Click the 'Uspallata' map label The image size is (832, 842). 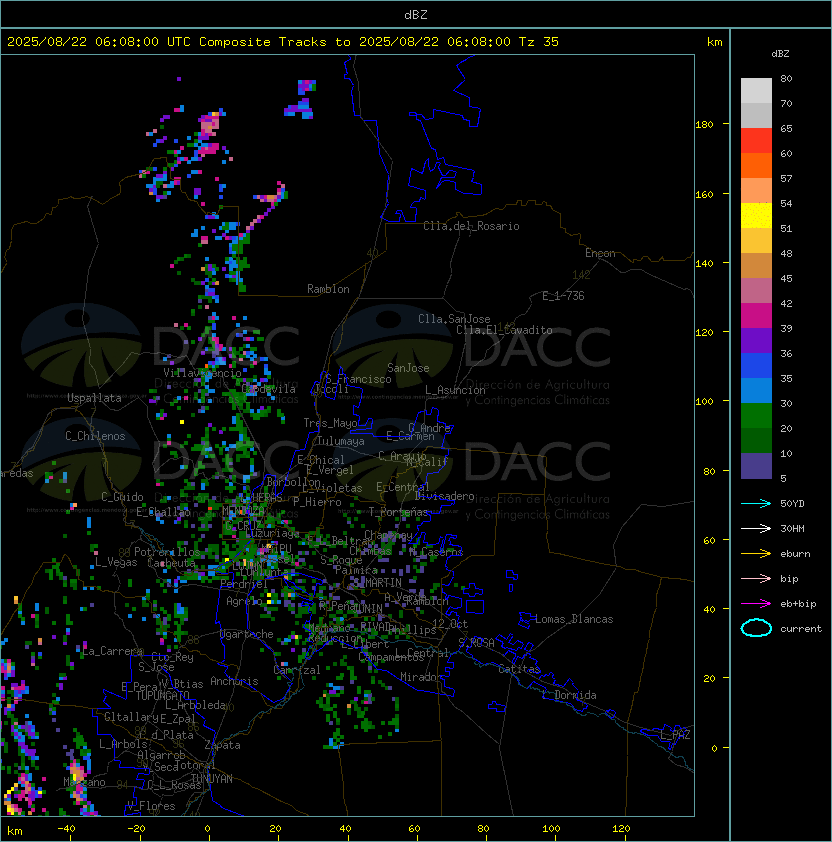pos(94,398)
